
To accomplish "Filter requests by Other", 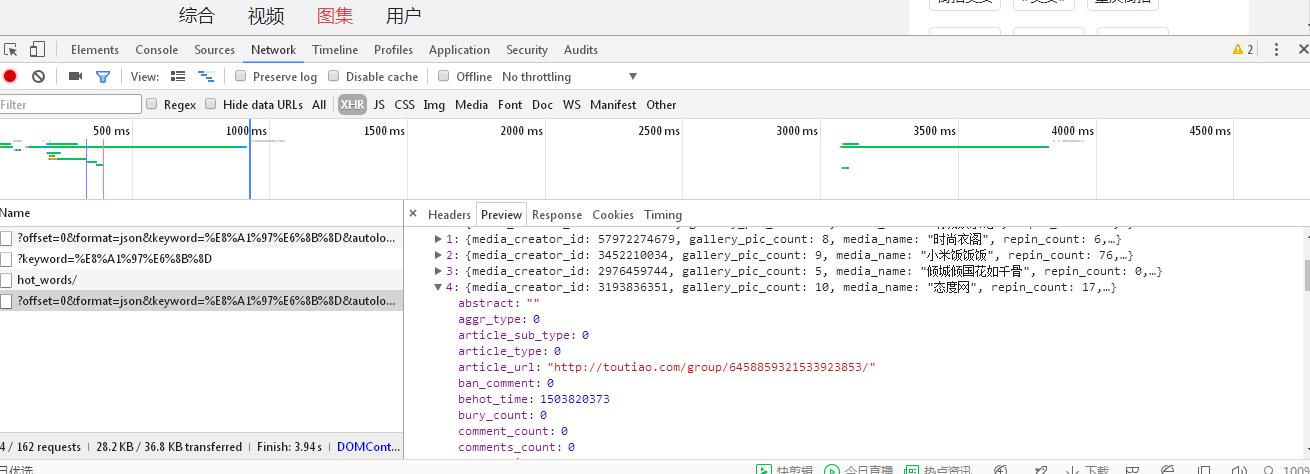I will pyautogui.click(x=661, y=104).
